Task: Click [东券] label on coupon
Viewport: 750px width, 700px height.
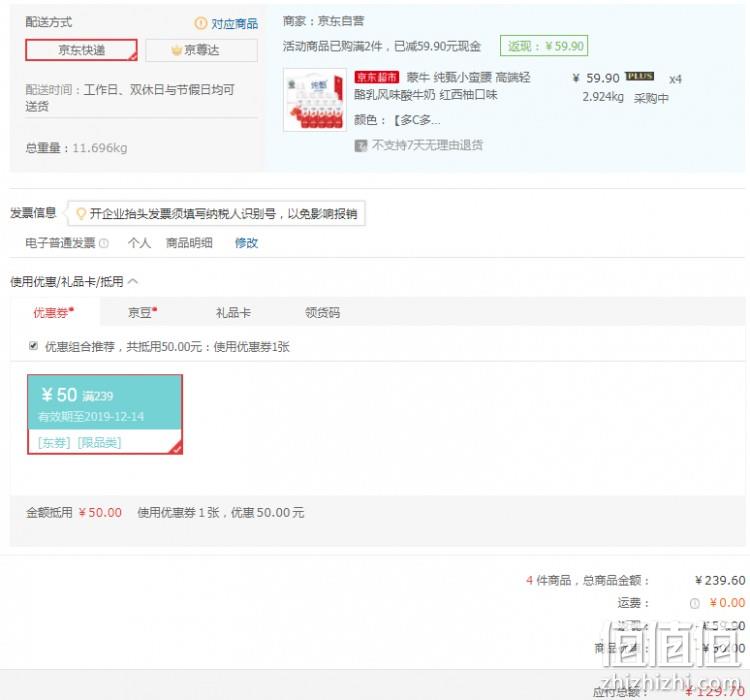Action: pos(54,443)
